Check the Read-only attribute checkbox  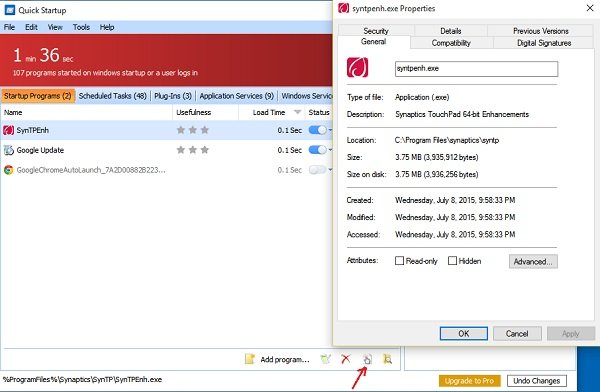click(399, 261)
